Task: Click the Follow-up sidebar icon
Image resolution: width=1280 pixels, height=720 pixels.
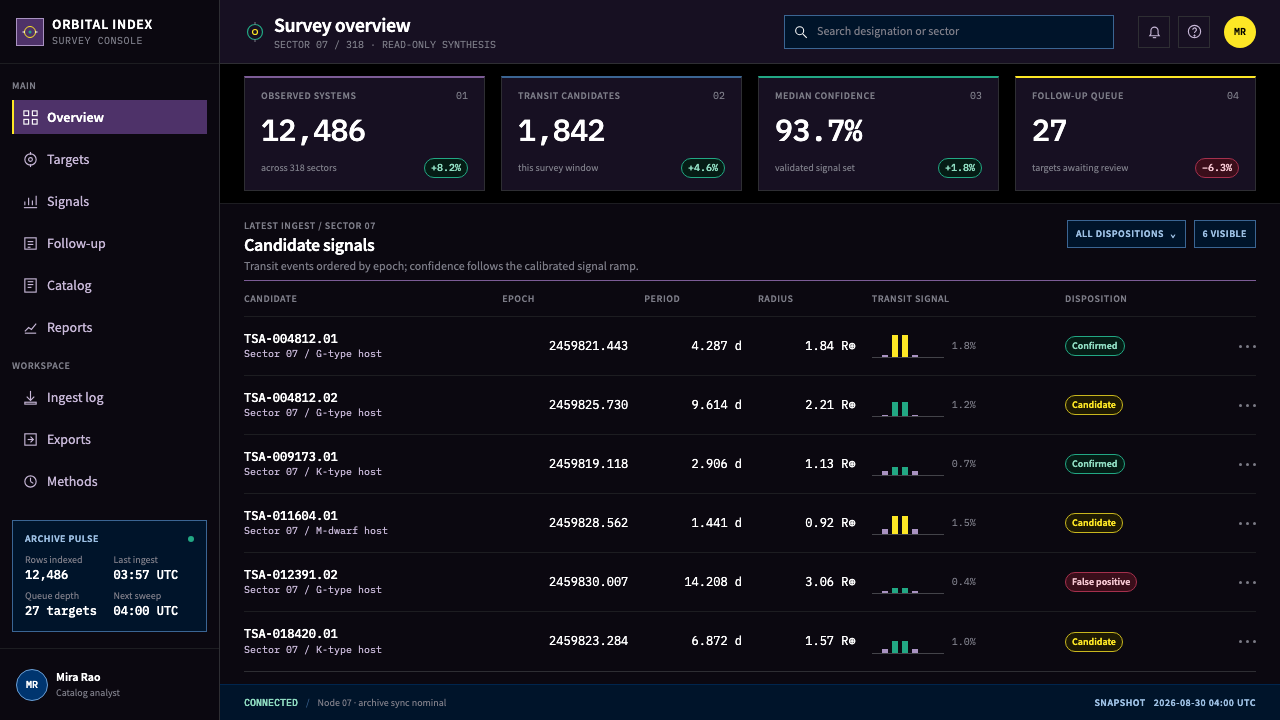Action: click(x=30, y=244)
